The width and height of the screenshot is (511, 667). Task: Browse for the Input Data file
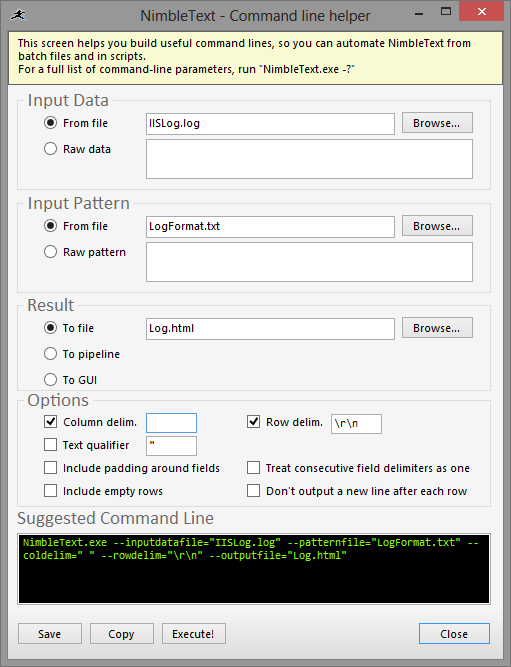[437, 123]
